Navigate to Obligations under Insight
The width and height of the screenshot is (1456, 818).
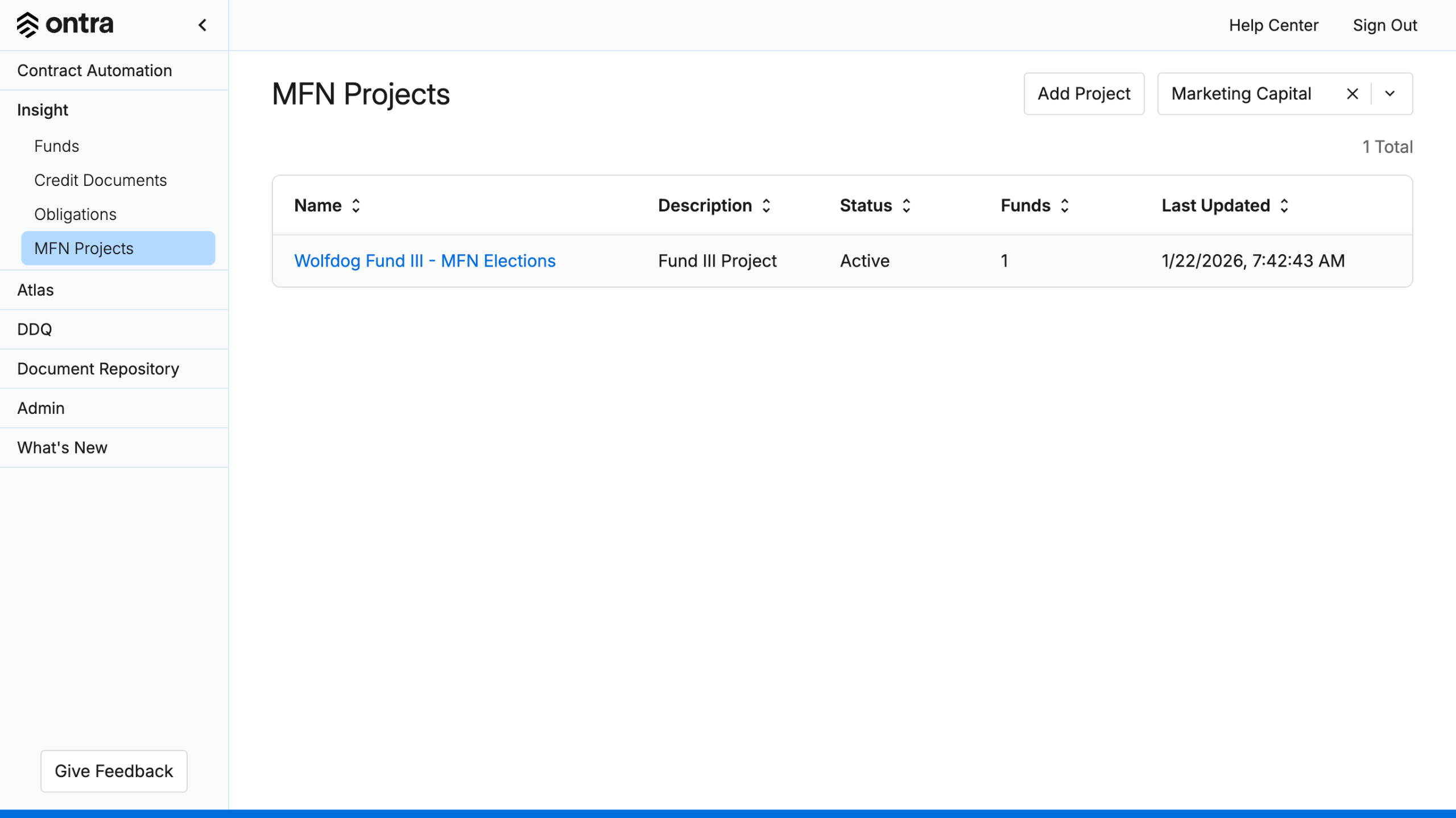75,214
